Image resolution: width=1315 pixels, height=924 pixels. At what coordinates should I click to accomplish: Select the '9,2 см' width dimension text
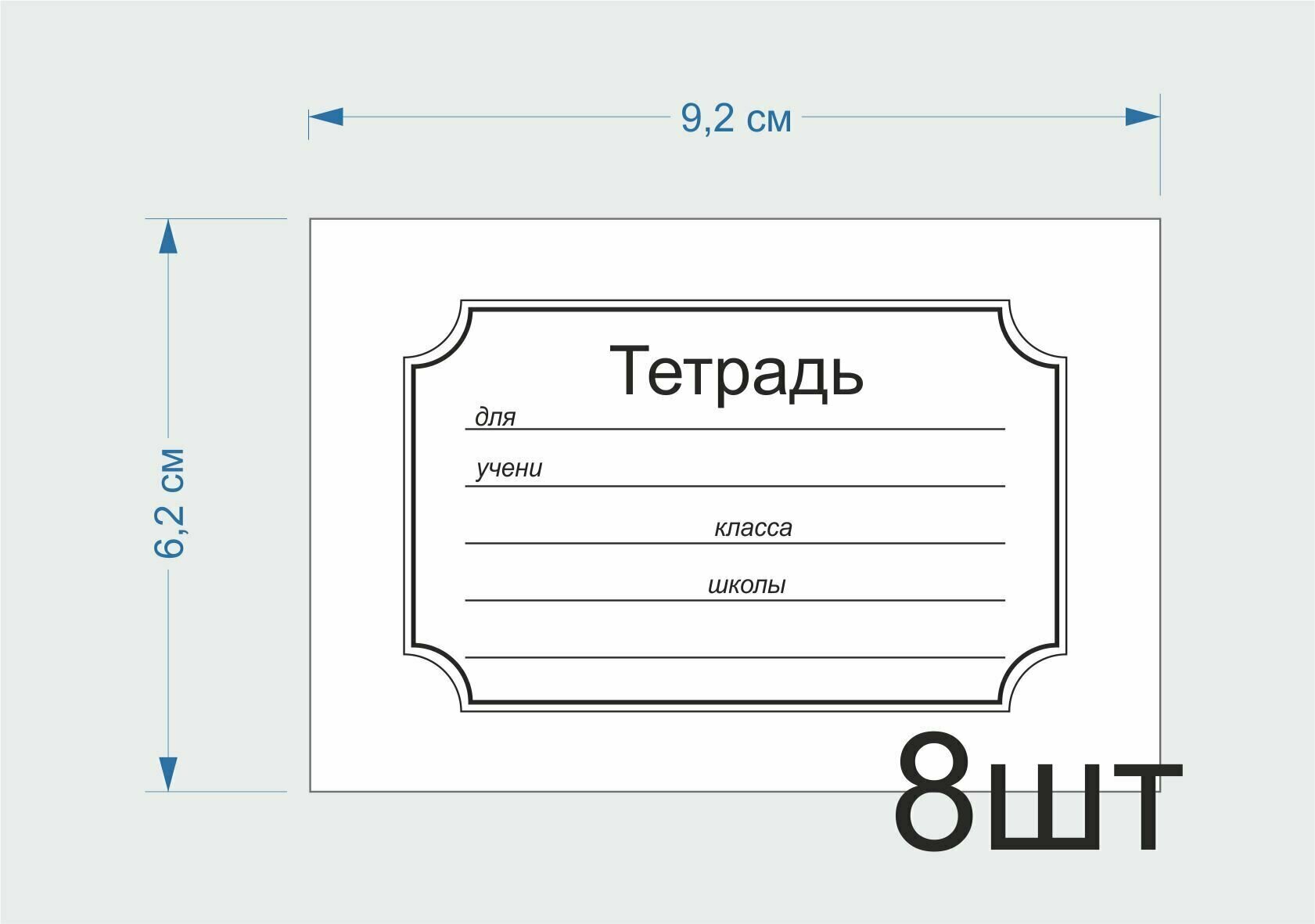pyautogui.click(x=736, y=118)
